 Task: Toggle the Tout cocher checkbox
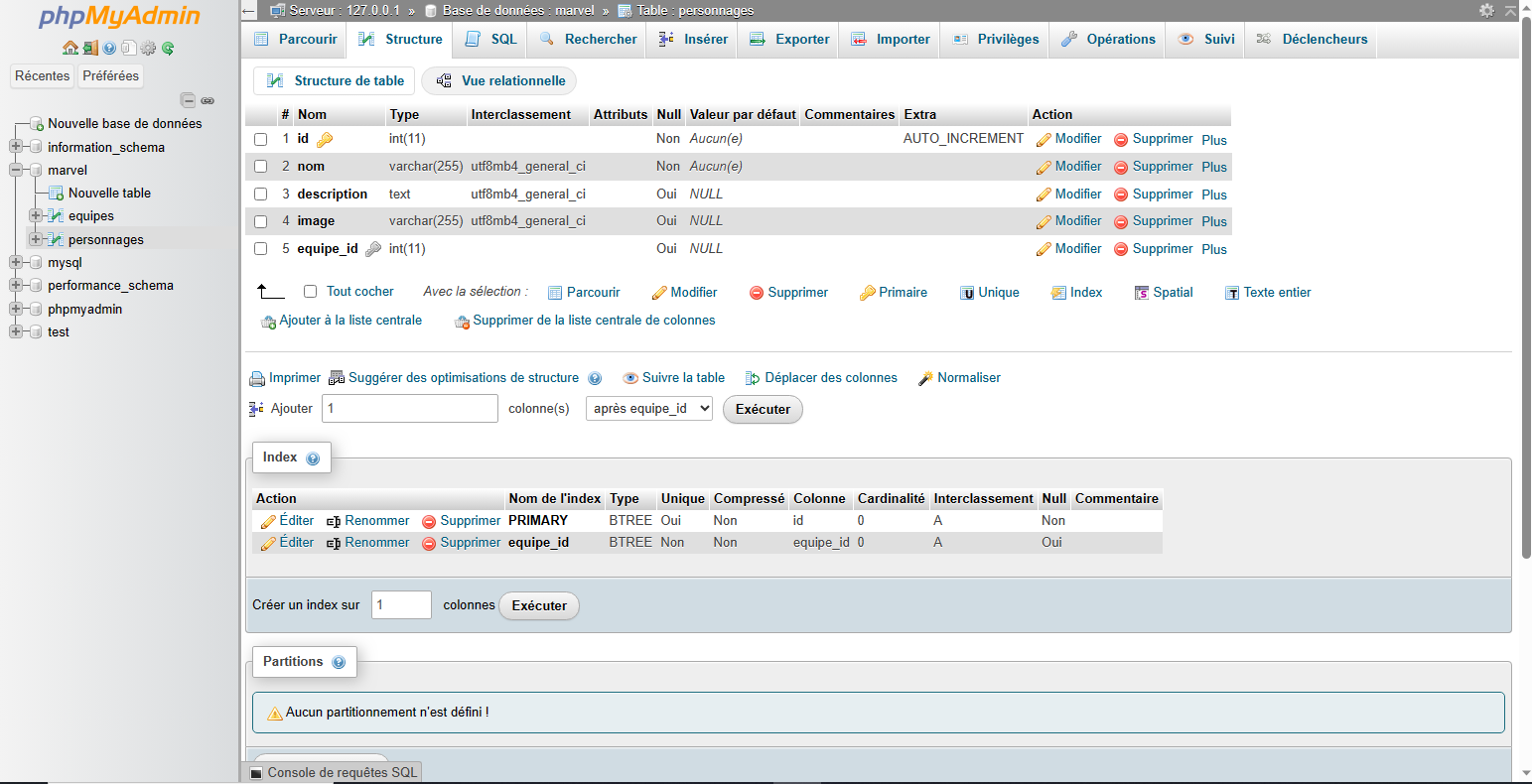coord(310,292)
